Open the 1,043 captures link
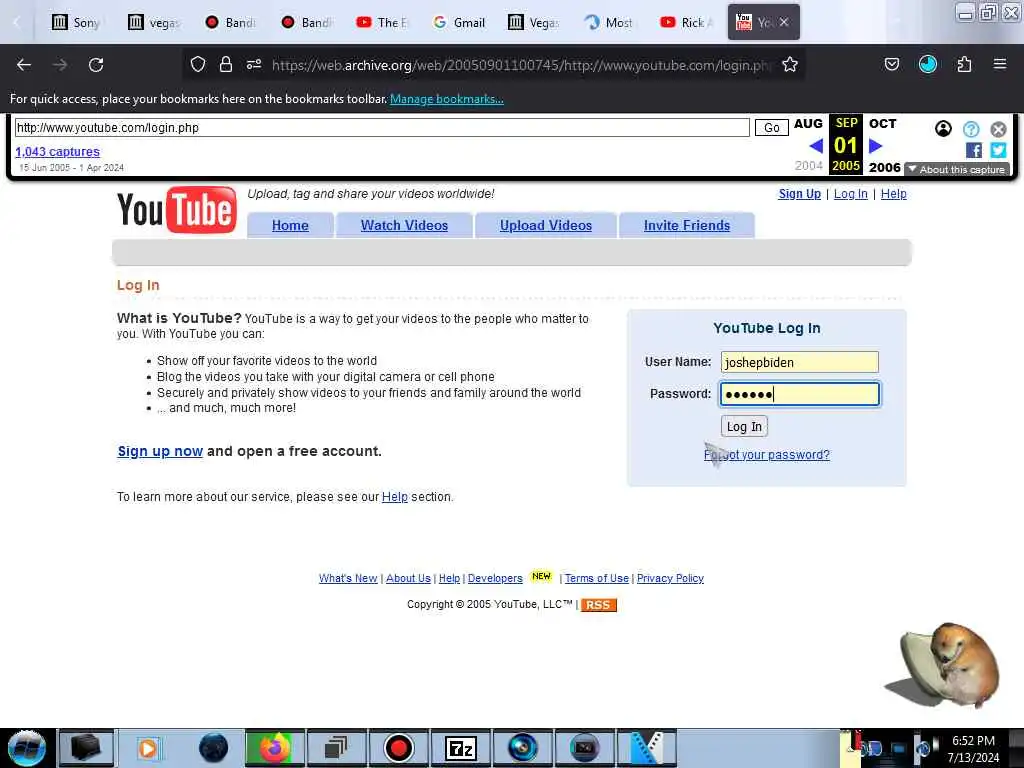The width and height of the screenshot is (1024, 768). click(57, 152)
